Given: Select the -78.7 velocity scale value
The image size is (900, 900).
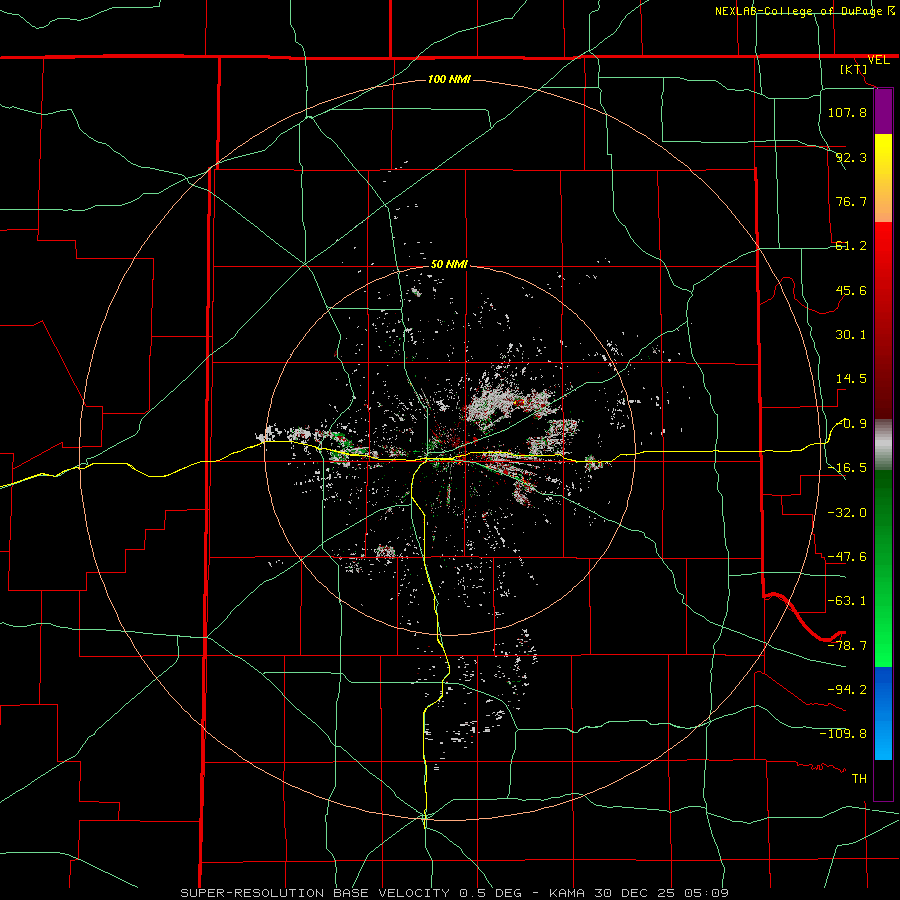Looking at the screenshot, I should [847, 646].
